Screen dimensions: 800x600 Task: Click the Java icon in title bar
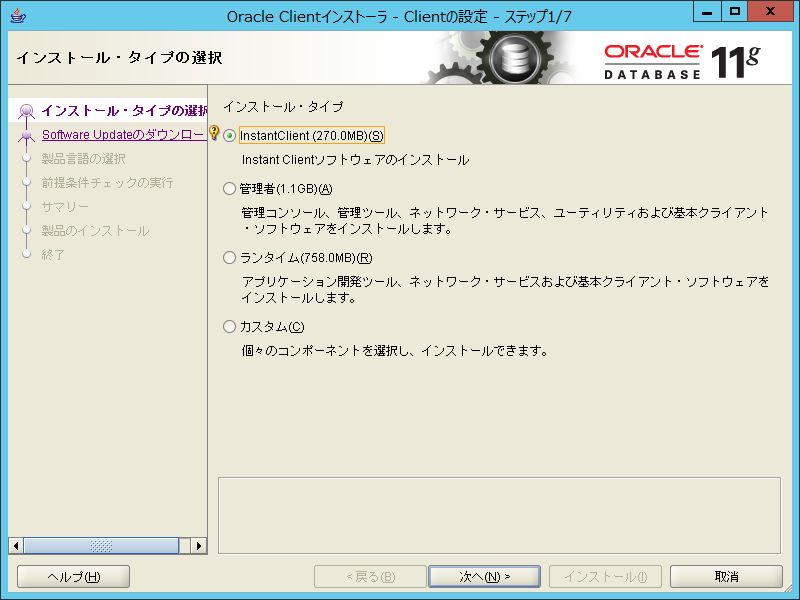pos(18,15)
